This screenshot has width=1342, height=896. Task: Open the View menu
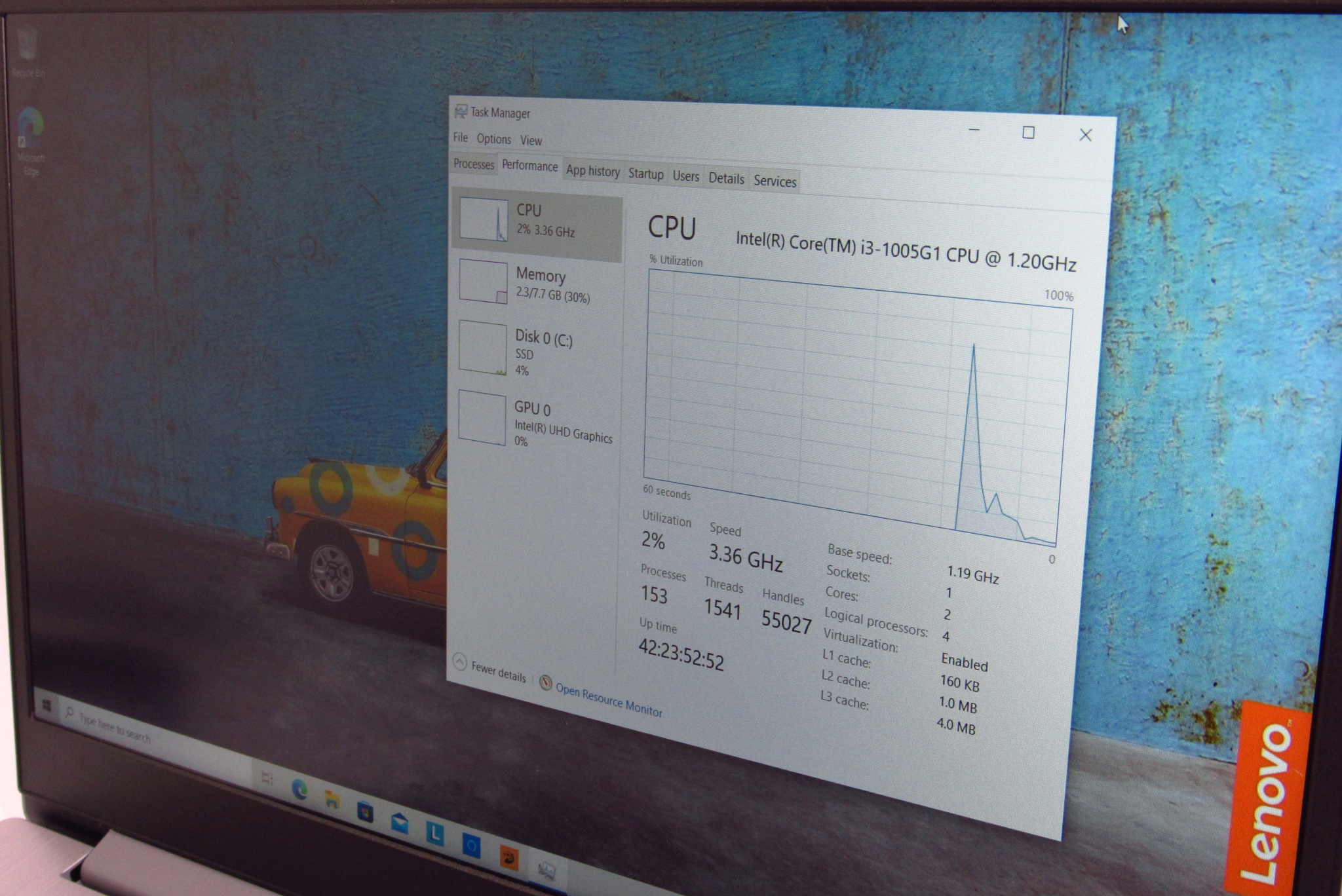point(531,140)
